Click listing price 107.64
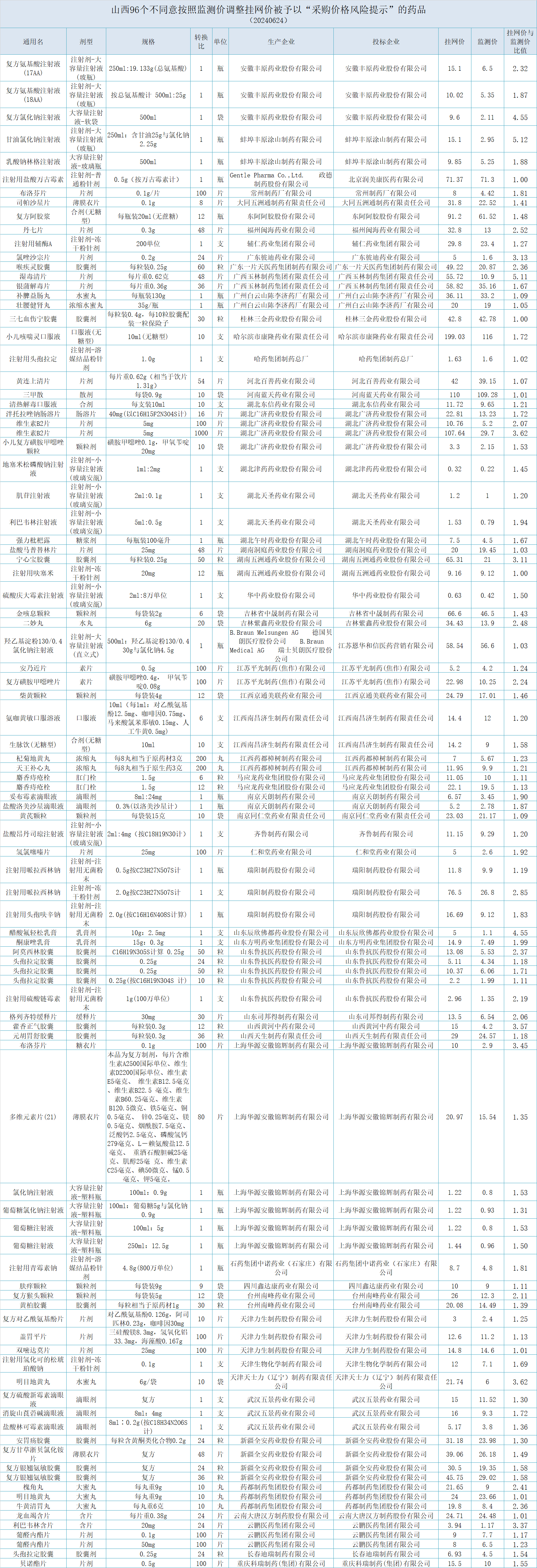The image size is (537, 1568). [x=454, y=433]
